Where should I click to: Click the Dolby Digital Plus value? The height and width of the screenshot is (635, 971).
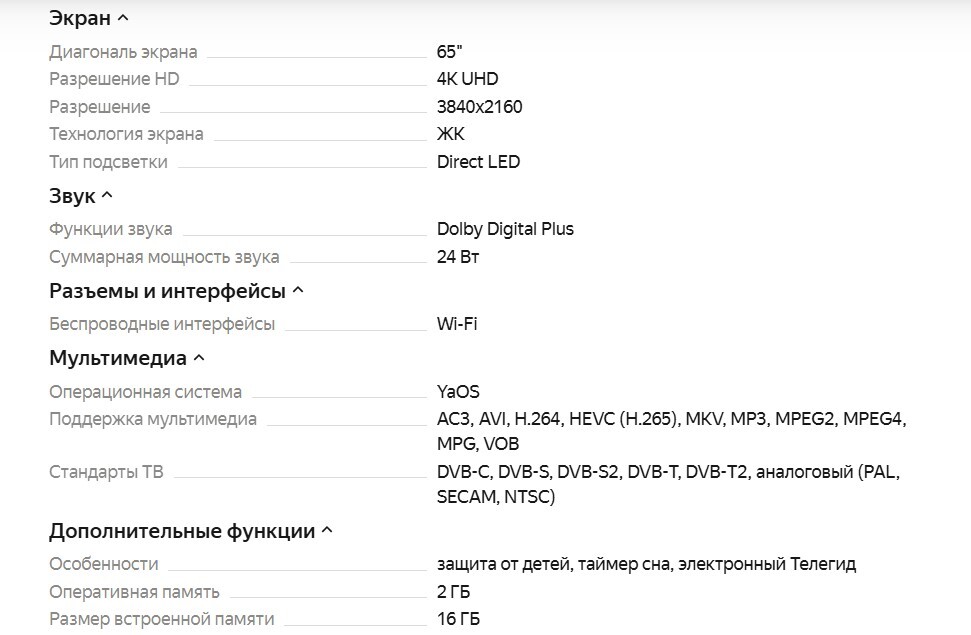505,229
